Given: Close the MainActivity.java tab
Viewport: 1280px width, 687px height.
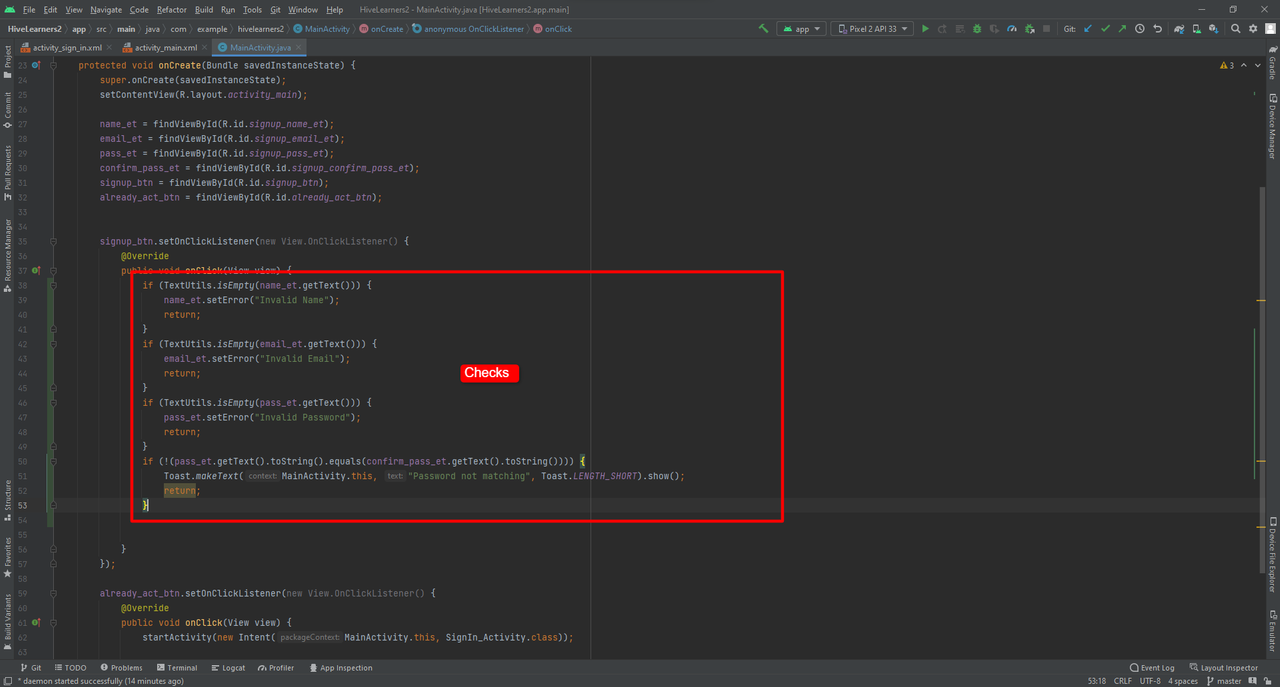Looking at the screenshot, I should click(299, 47).
